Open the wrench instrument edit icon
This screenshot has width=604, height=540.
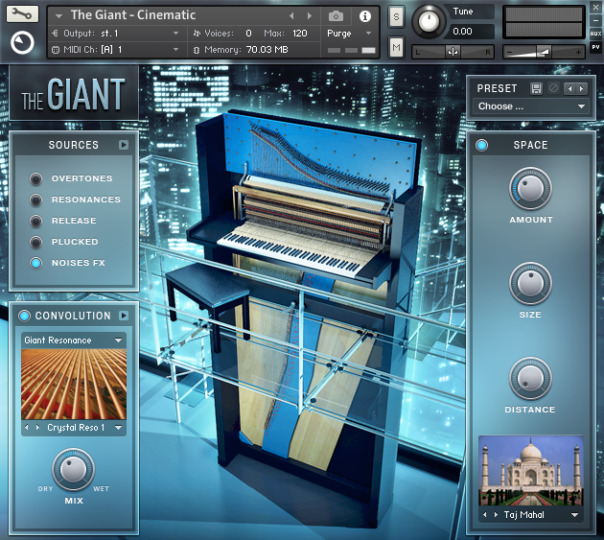(x=21, y=15)
